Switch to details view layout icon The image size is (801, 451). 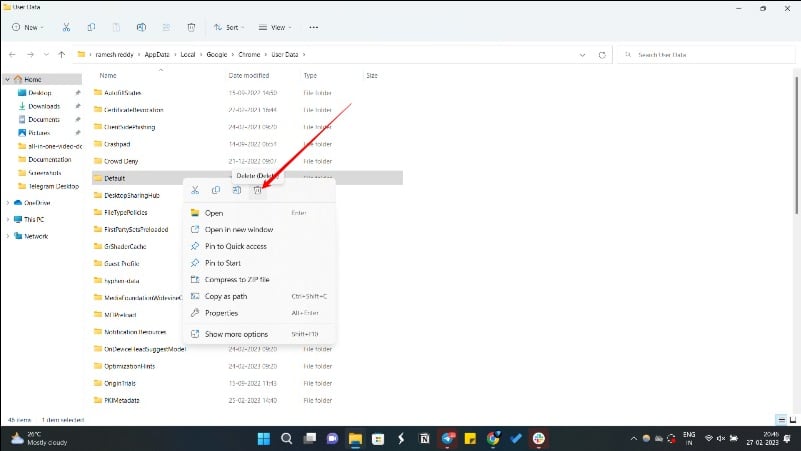tap(781, 420)
